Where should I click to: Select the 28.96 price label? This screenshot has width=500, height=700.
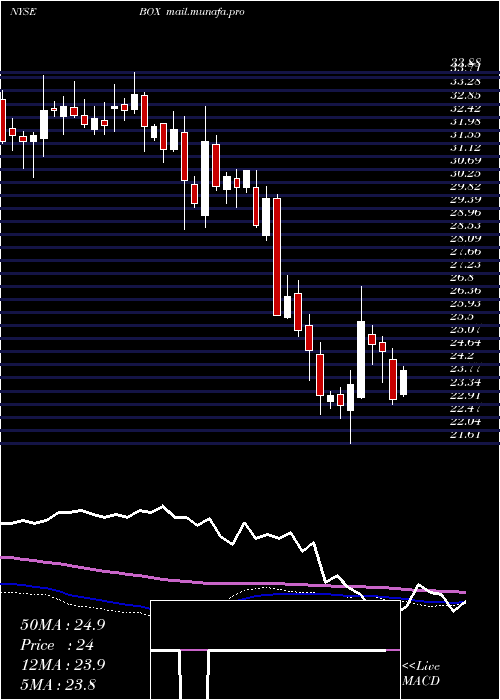tap(465, 212)
